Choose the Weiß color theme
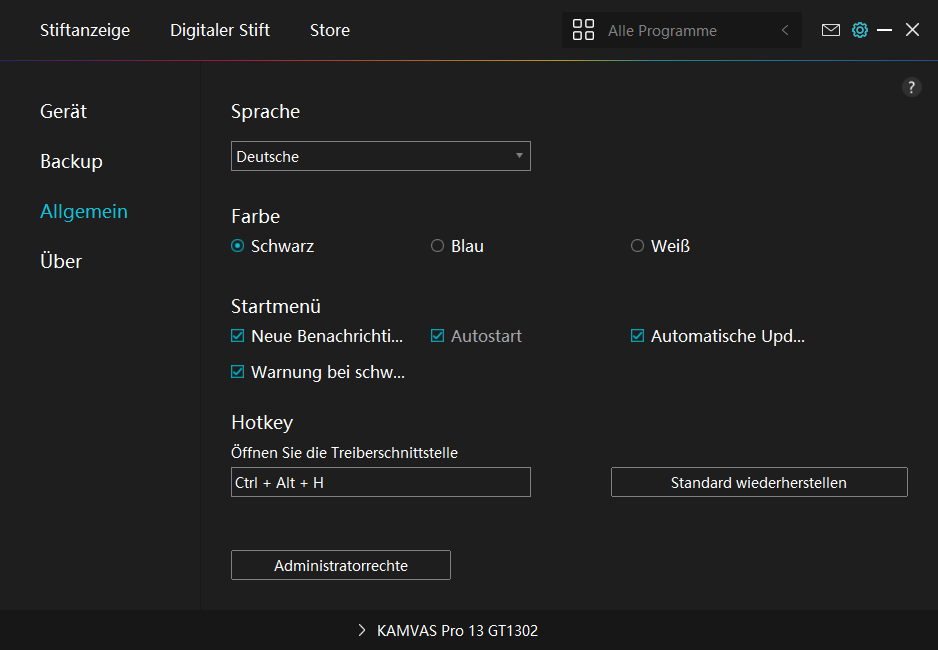938x650 pixels. pos(637,246)
